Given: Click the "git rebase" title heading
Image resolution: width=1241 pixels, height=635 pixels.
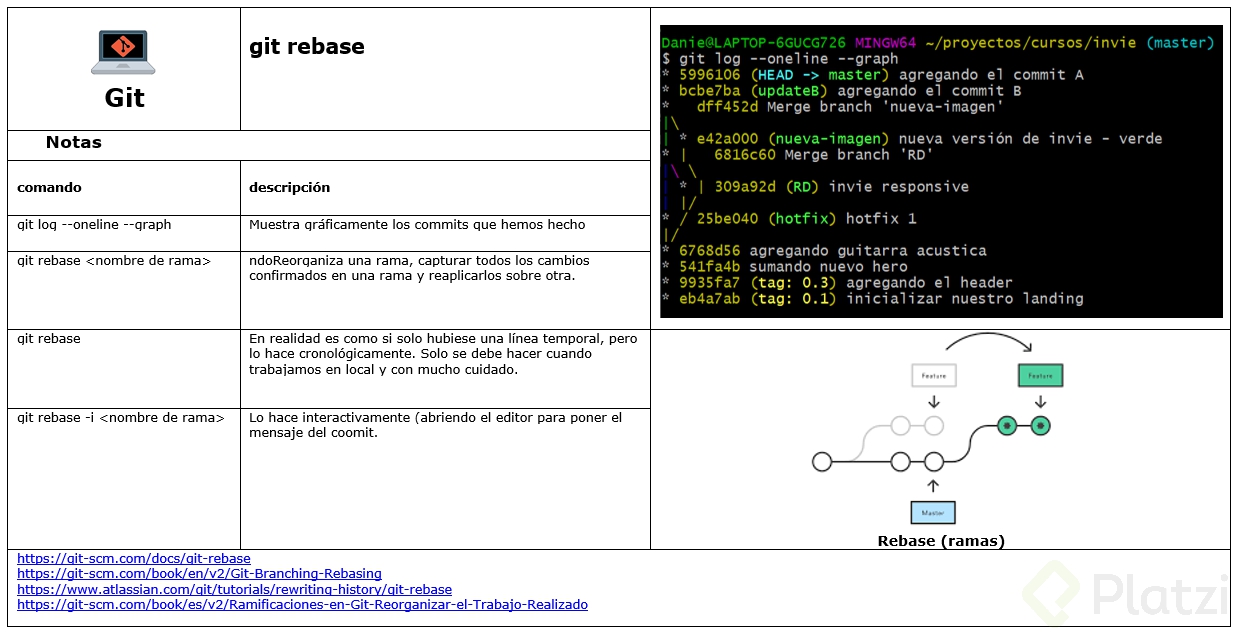Looking at the screenshot, I should (307, 46).
